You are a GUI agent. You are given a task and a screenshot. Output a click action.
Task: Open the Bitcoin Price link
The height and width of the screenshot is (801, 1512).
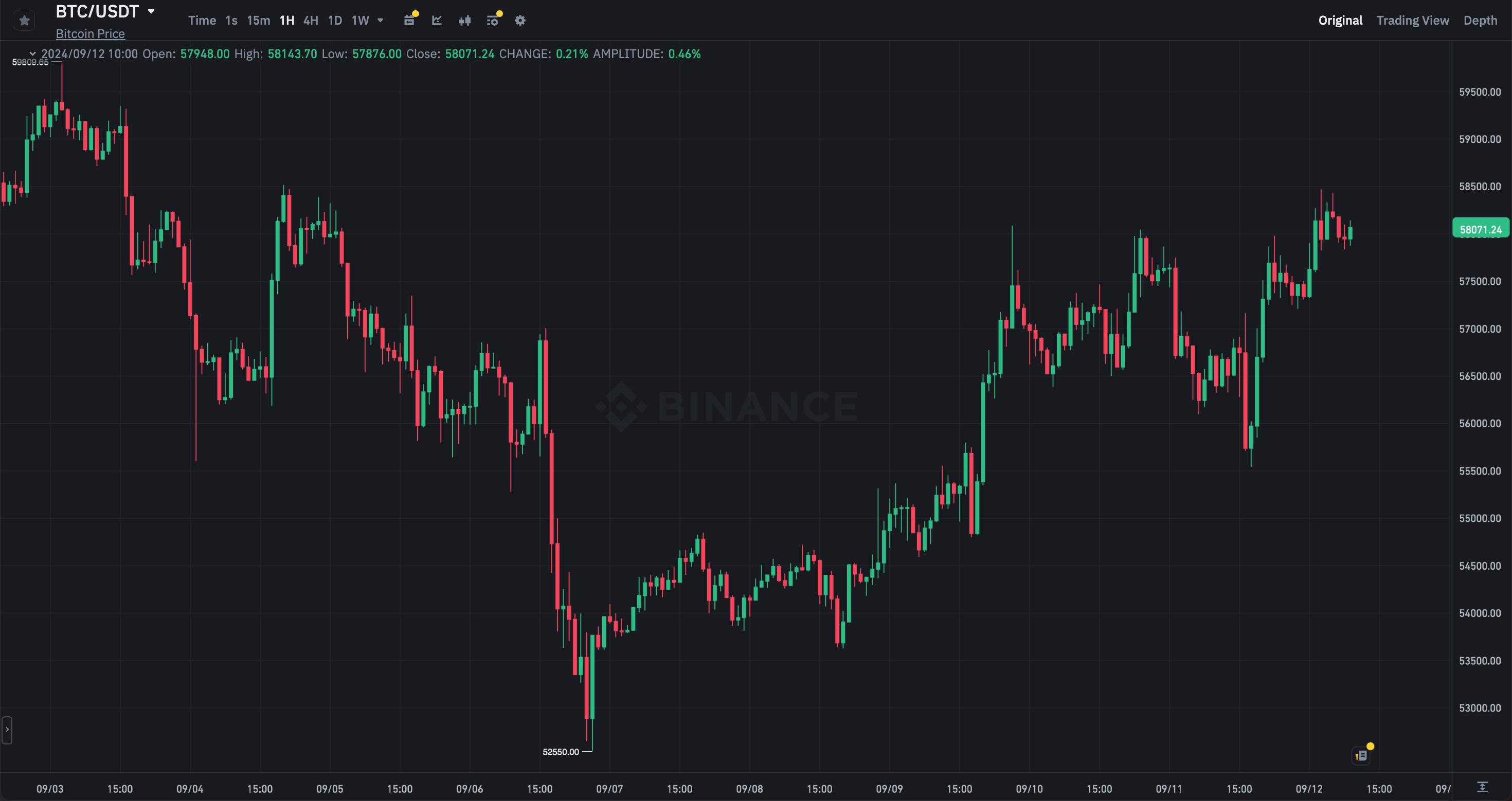click(x=91, y=33)
